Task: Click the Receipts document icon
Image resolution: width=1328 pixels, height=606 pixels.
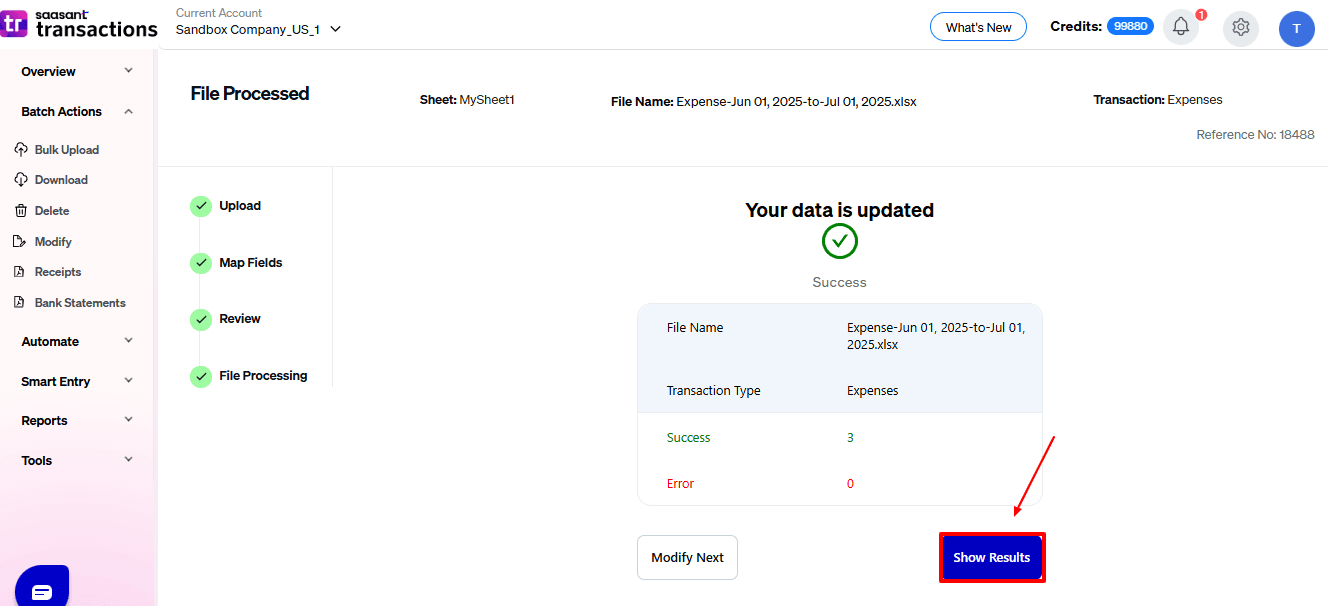Action: [x=19, y=272]
